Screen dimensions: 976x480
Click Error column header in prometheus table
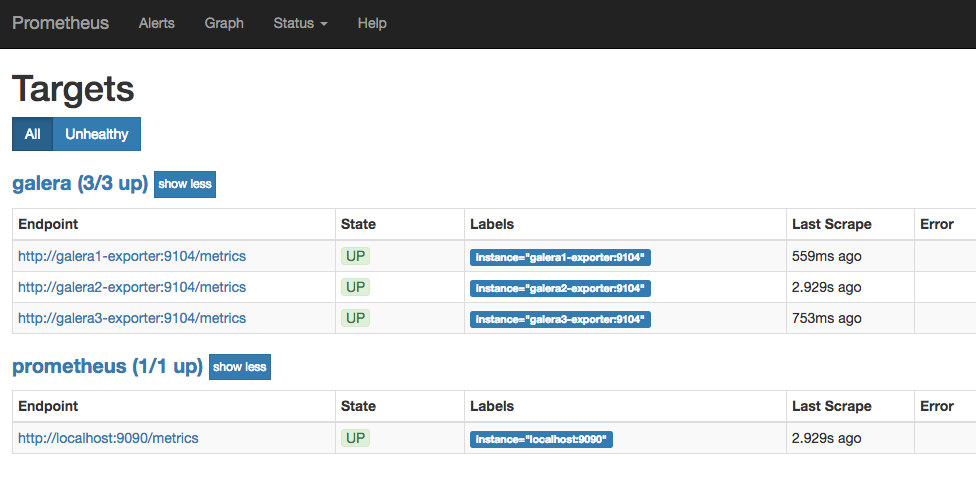[x=937, y=407]
